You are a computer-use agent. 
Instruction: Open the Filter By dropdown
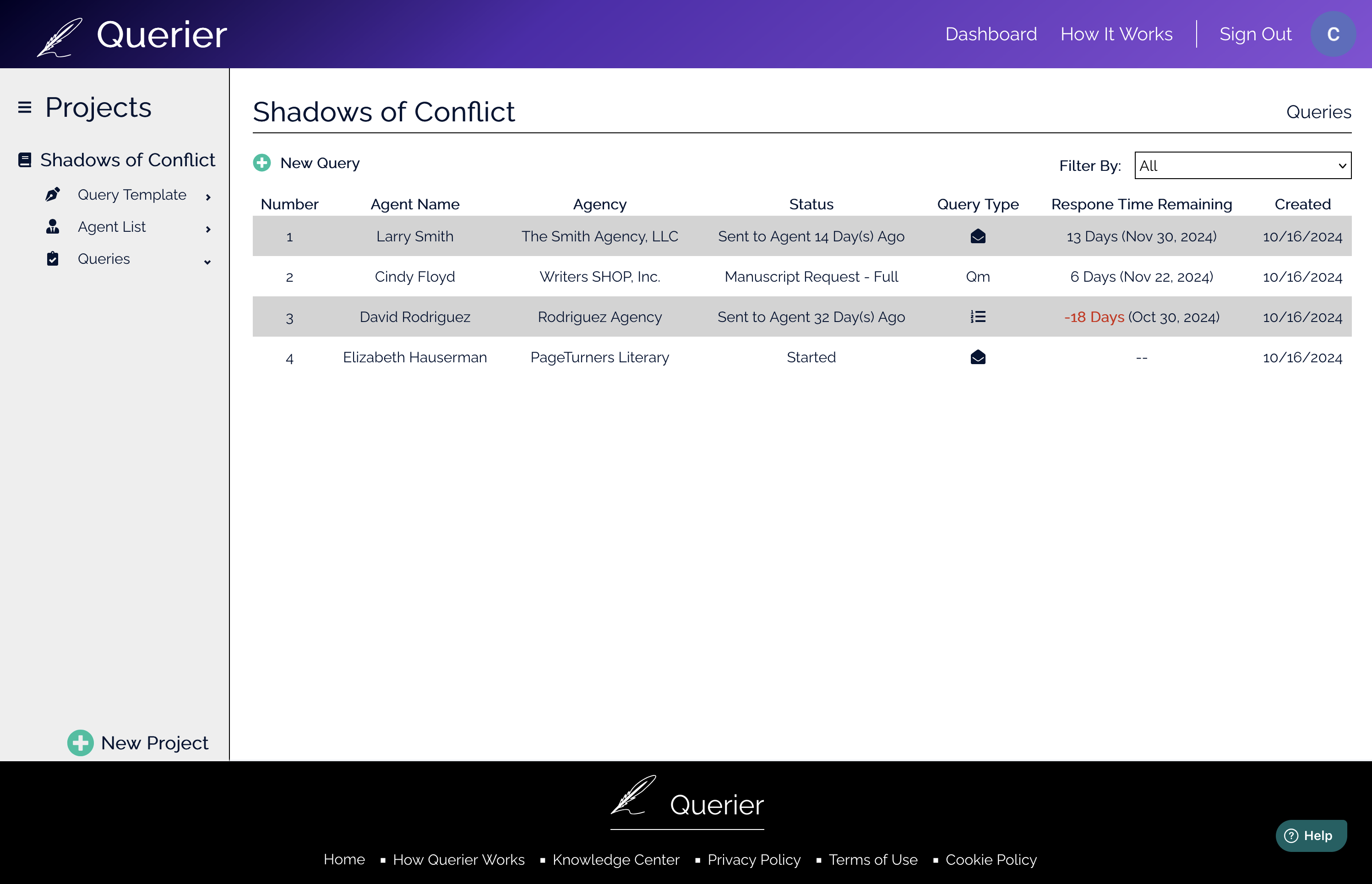click(1242, 166)
